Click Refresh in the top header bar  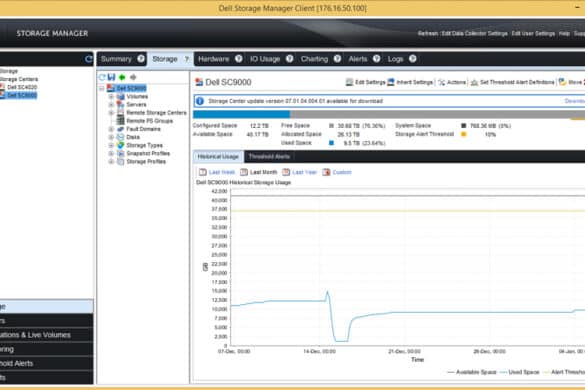pos(428,34)
